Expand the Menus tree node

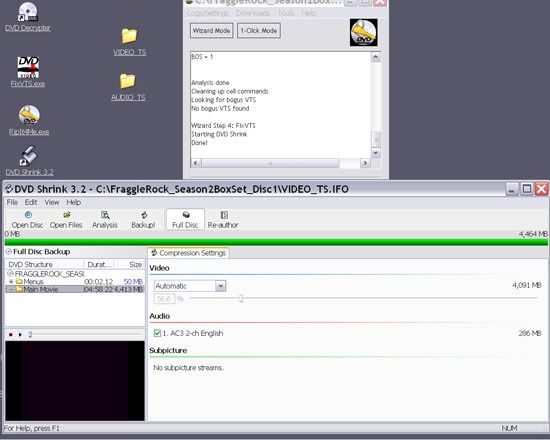(x=11, y=281)
